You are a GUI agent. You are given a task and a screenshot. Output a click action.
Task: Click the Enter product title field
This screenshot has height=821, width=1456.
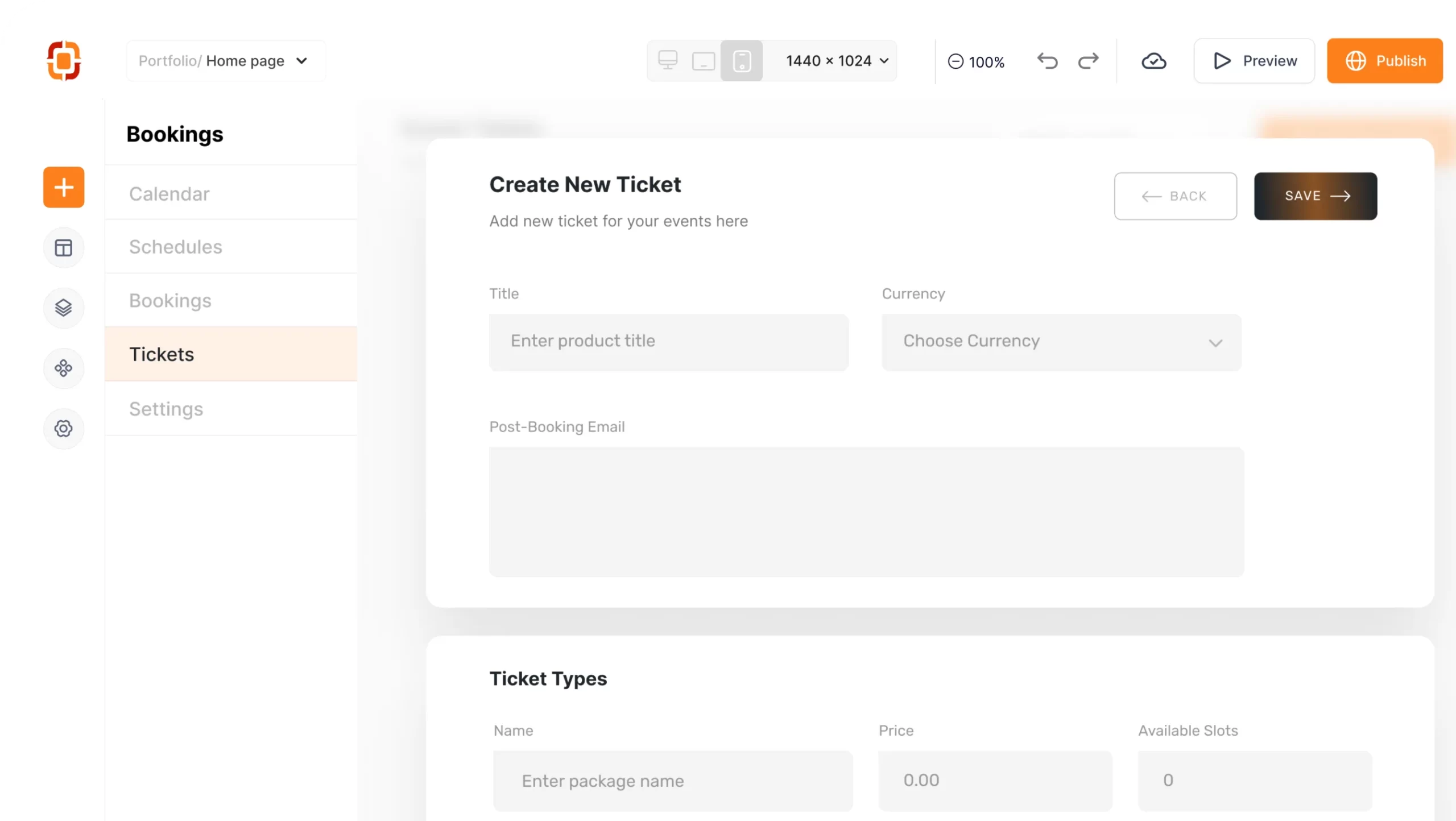pos(668,342)
